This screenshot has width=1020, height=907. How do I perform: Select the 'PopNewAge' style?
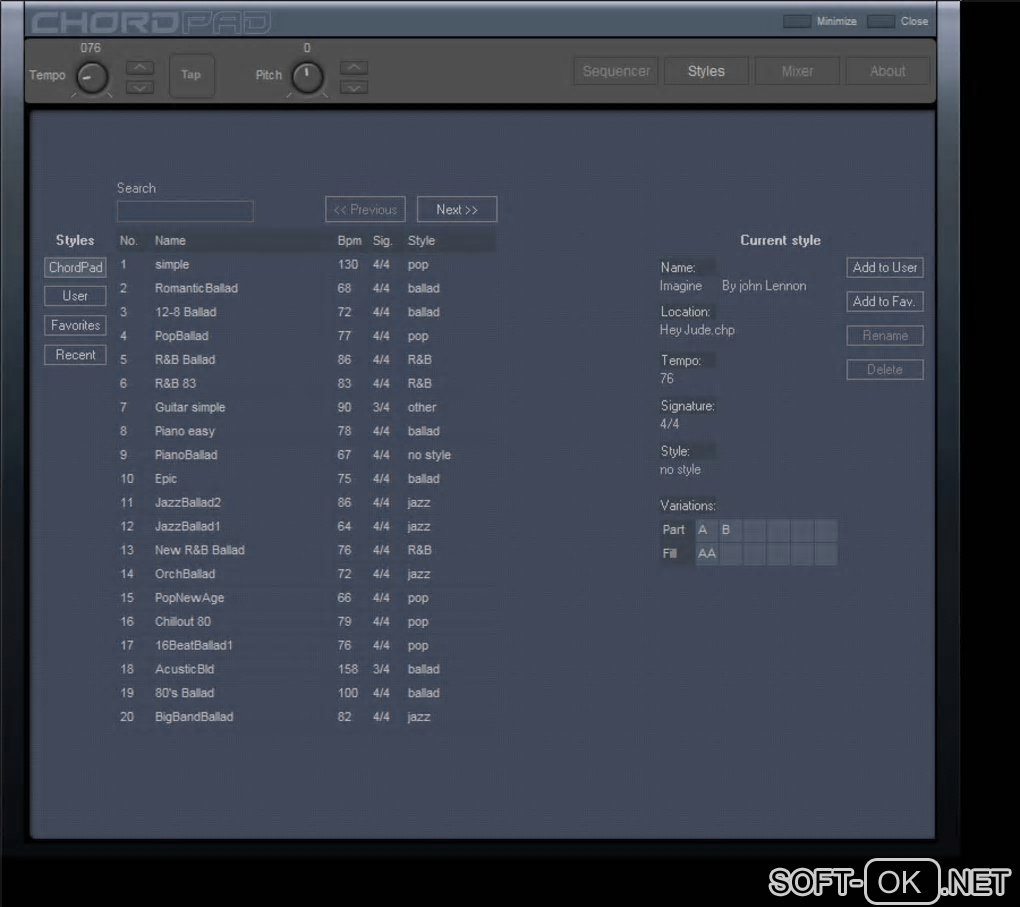[306, 598]
